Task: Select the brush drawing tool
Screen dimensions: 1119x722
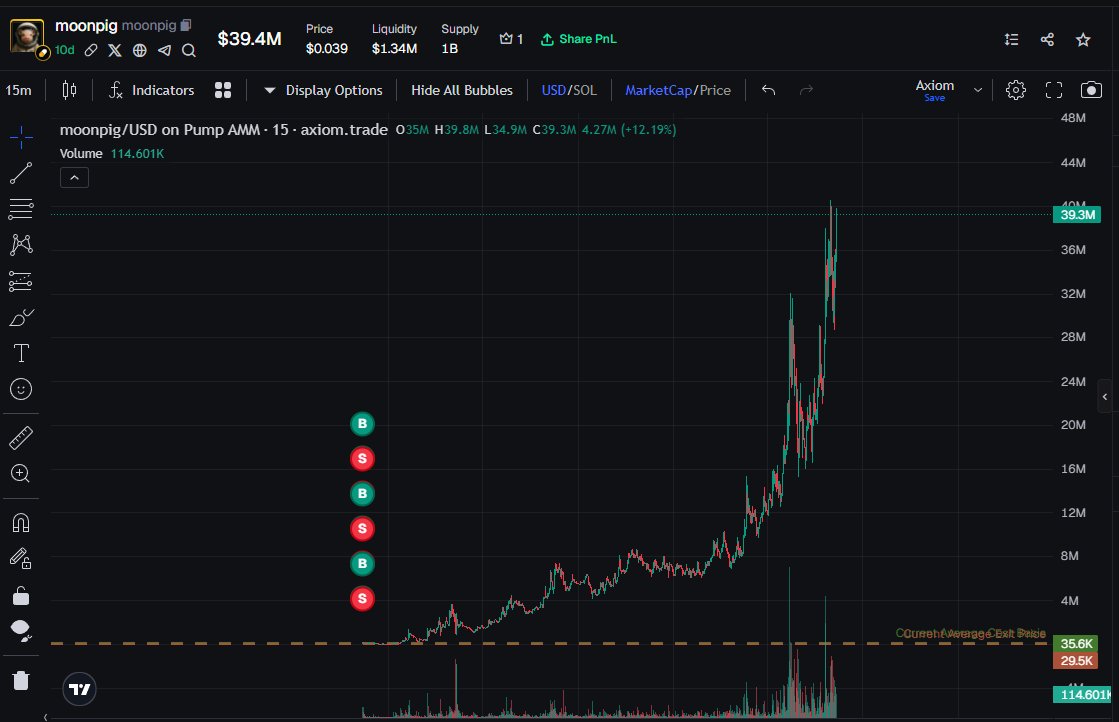Action: (21, 317)
